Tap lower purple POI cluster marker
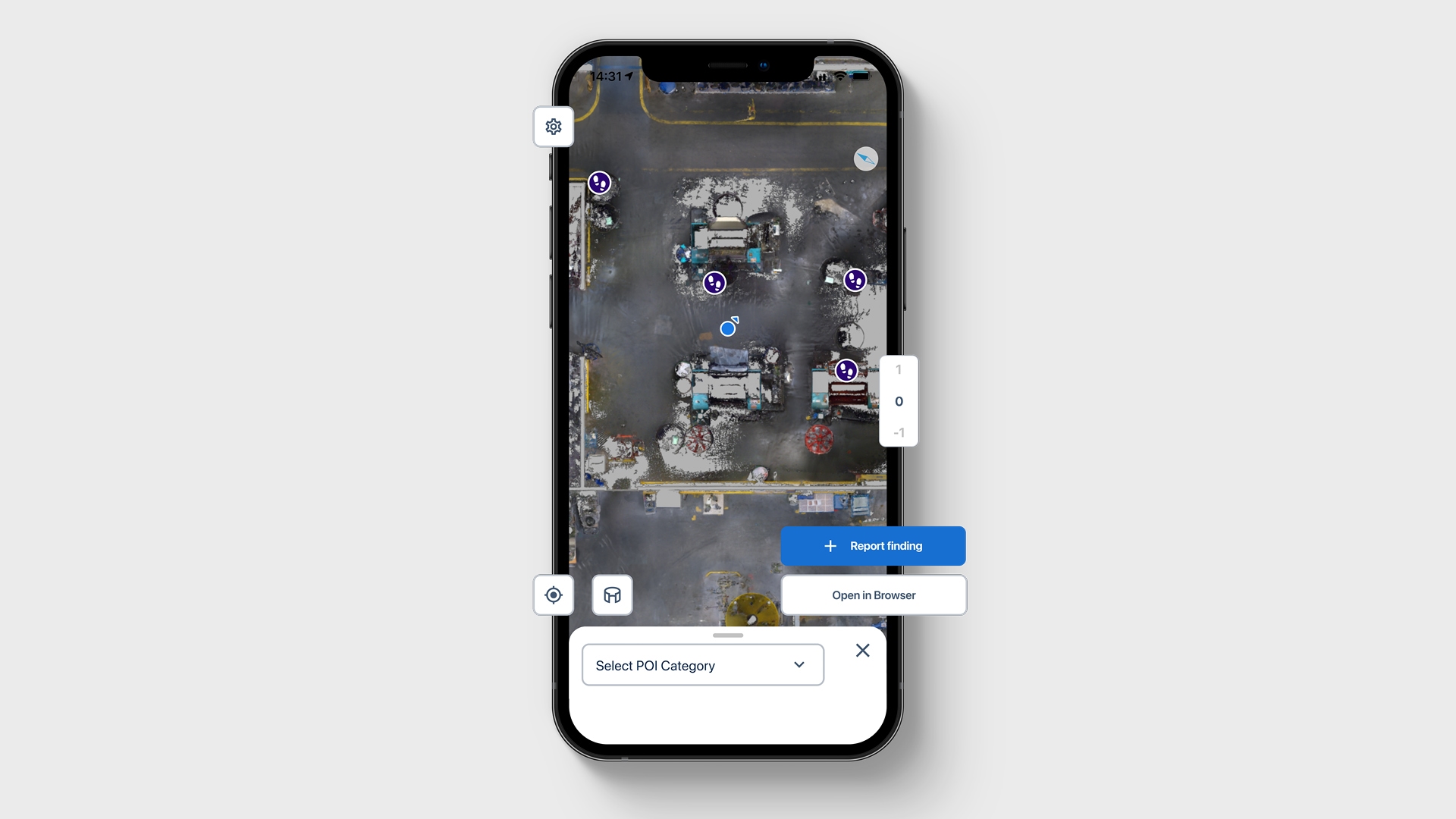This screenshot has height=819, width=1456. point(848,369)
